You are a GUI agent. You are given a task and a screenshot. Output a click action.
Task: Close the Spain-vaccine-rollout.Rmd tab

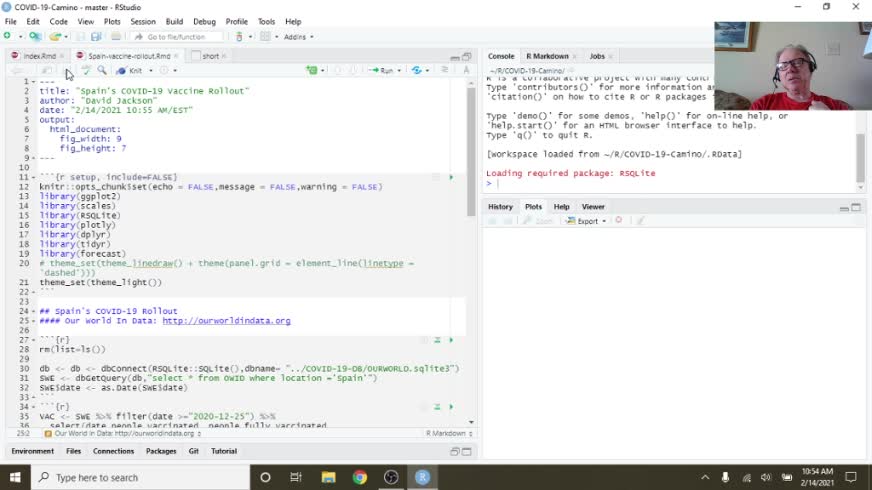coord(176,56)
